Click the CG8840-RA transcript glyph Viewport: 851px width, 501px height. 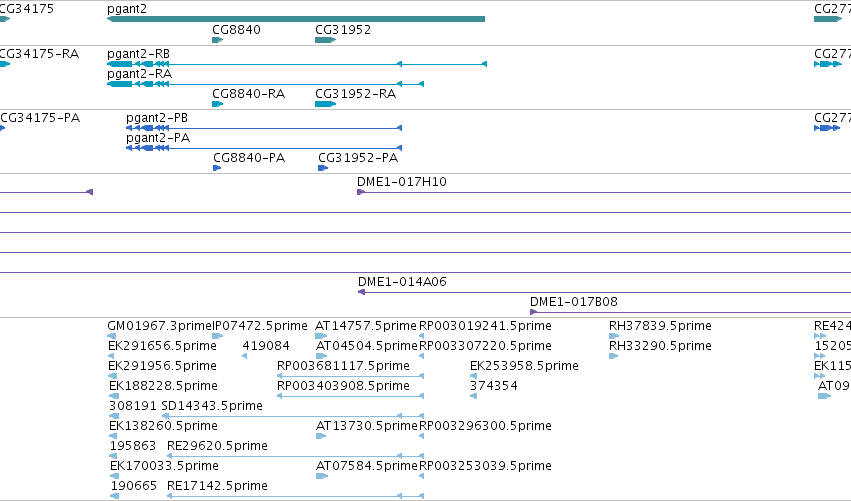(x=218, y=104)
